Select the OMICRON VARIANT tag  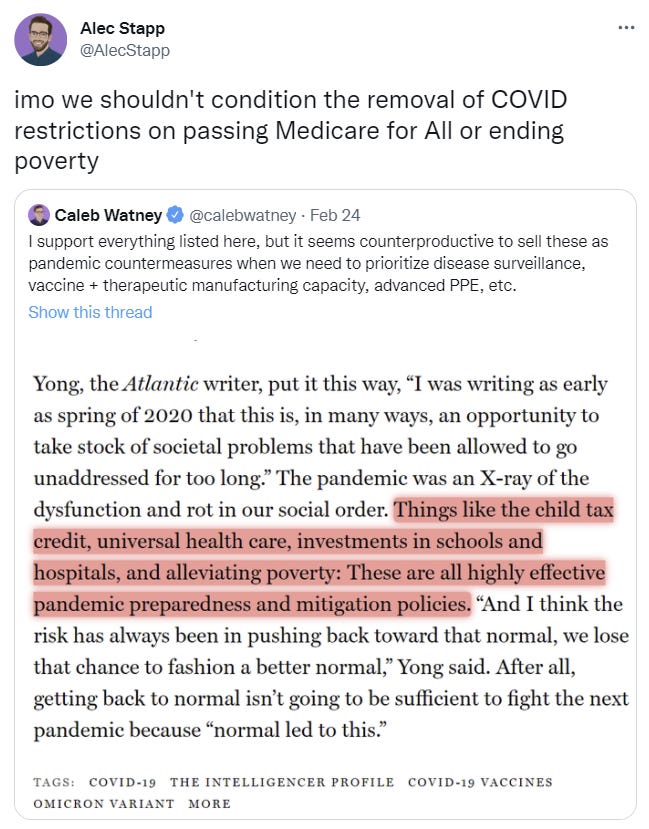(103, 804)
